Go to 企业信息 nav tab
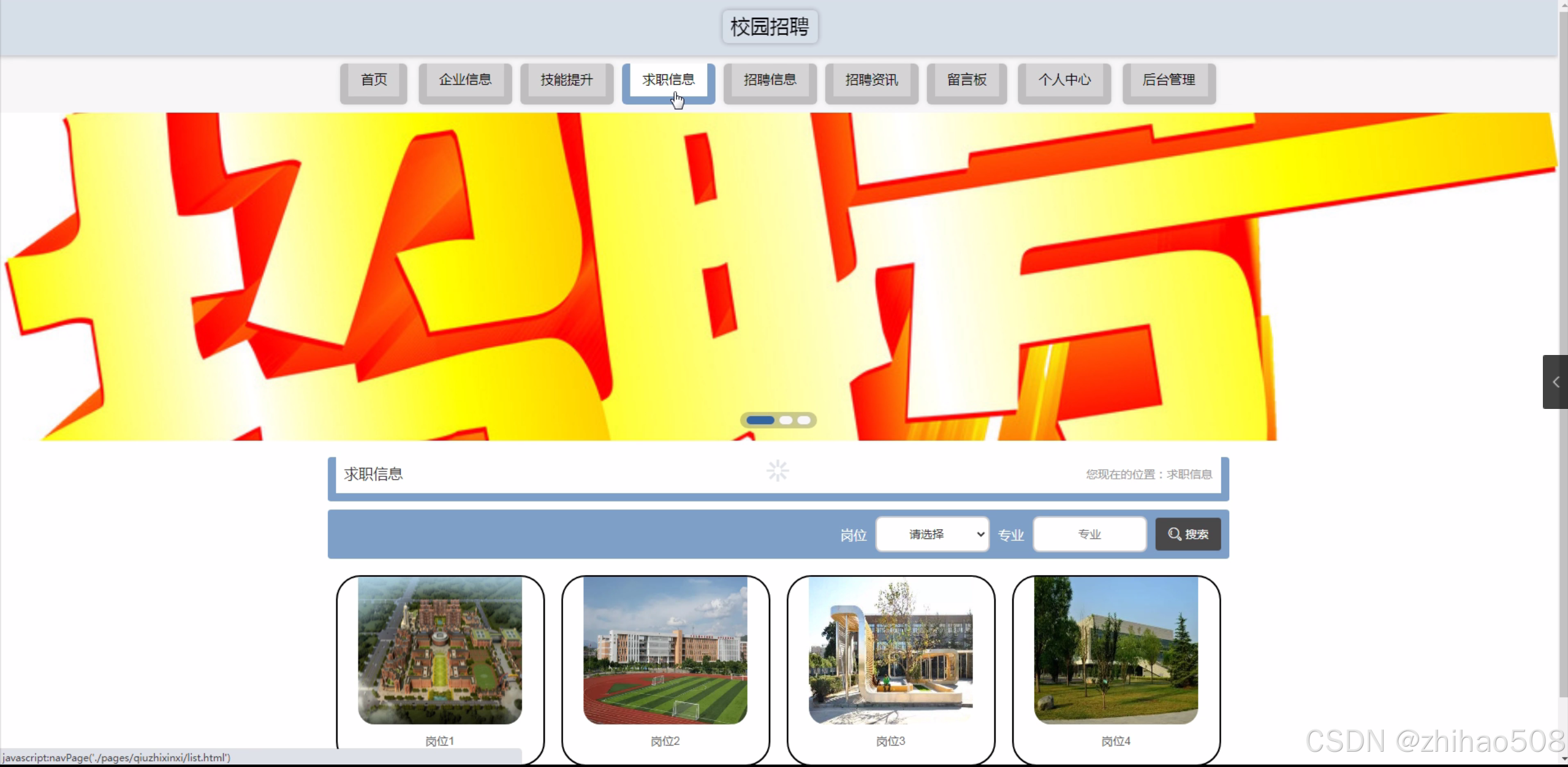This screenshot has height=767, width=1568. (x=465, y=80)
